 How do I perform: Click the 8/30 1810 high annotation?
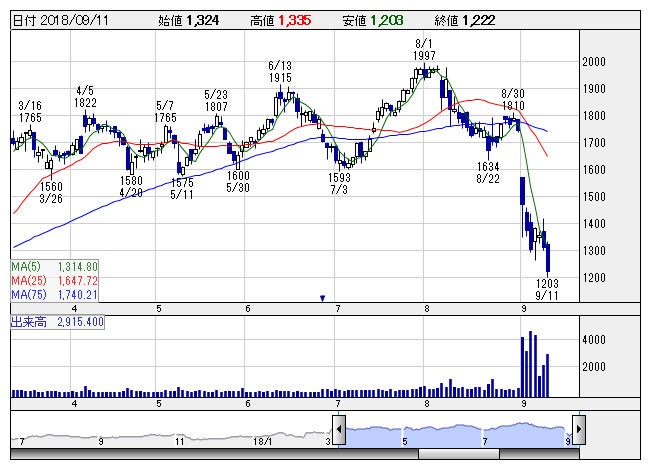[x=513, y=99]
